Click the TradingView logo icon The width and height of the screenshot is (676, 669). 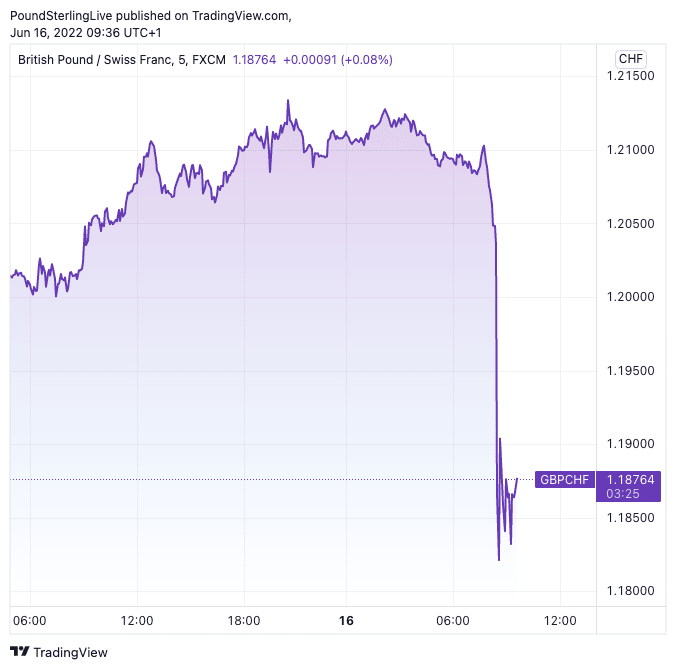18,652
